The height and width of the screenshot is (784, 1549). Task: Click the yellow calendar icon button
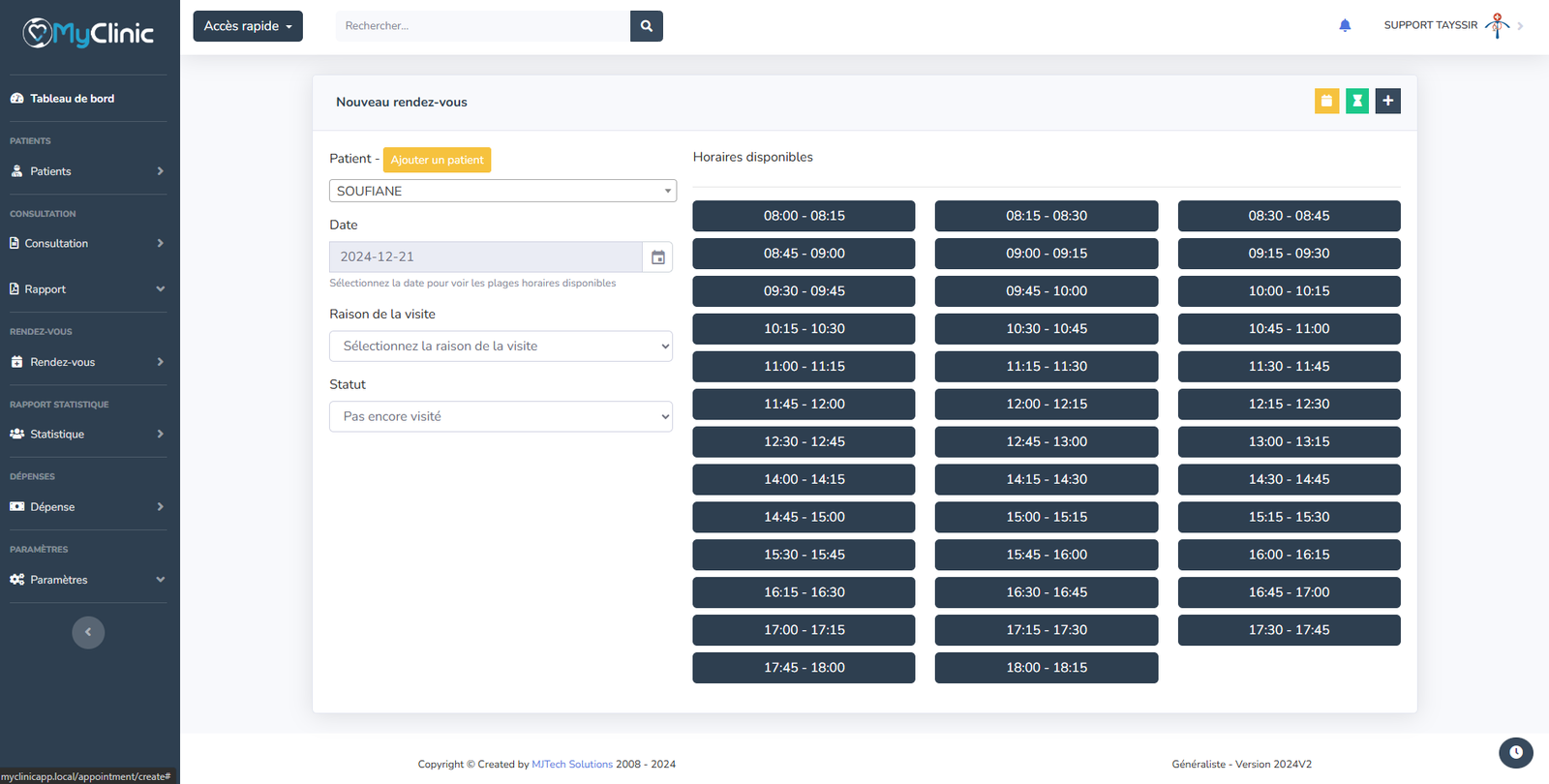point(1326,101)
